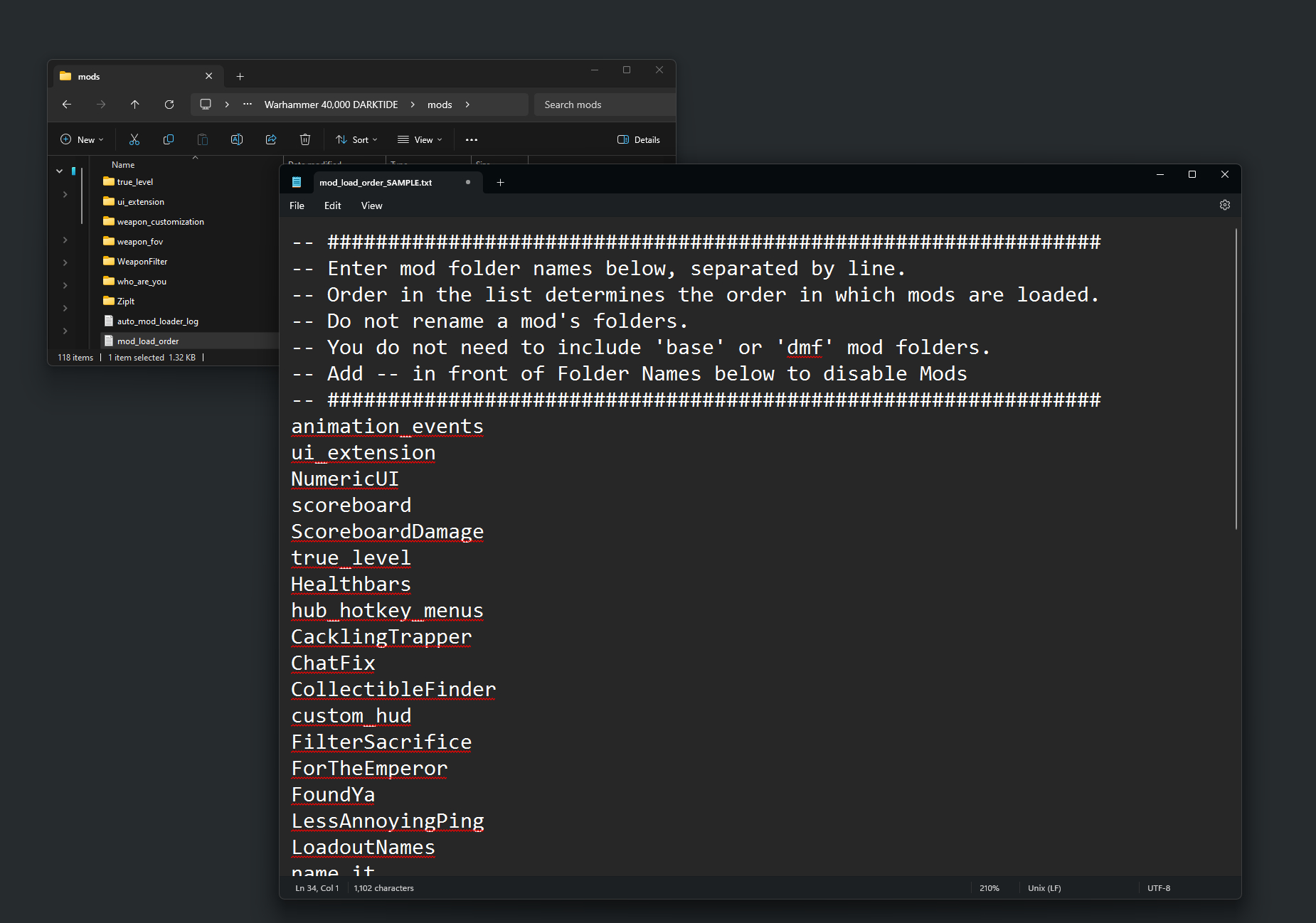Place cursor on animation_events line in Notepad

point(388,427)
